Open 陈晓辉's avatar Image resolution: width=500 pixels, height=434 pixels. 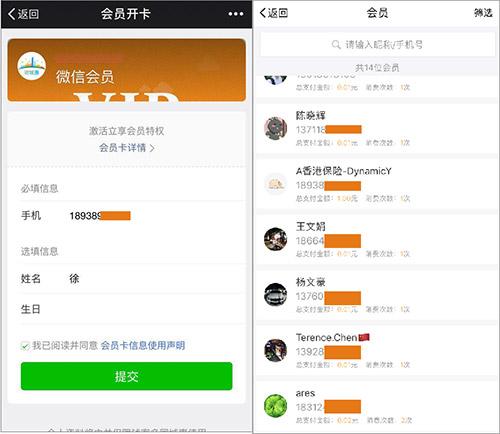coord(275,128)
